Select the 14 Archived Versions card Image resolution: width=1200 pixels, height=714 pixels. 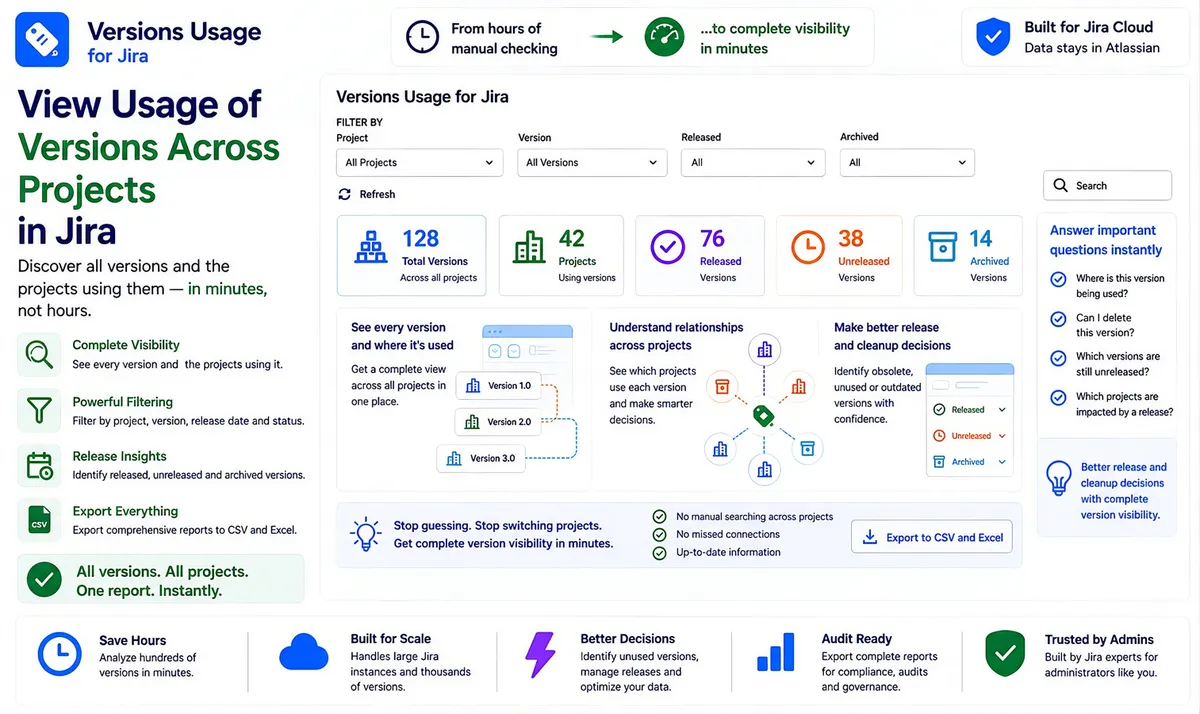[968, 256]
